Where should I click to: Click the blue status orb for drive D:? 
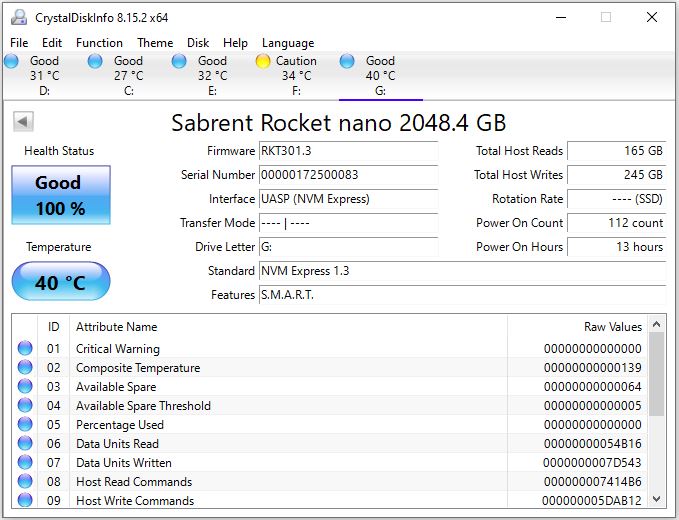coord(12,61)
